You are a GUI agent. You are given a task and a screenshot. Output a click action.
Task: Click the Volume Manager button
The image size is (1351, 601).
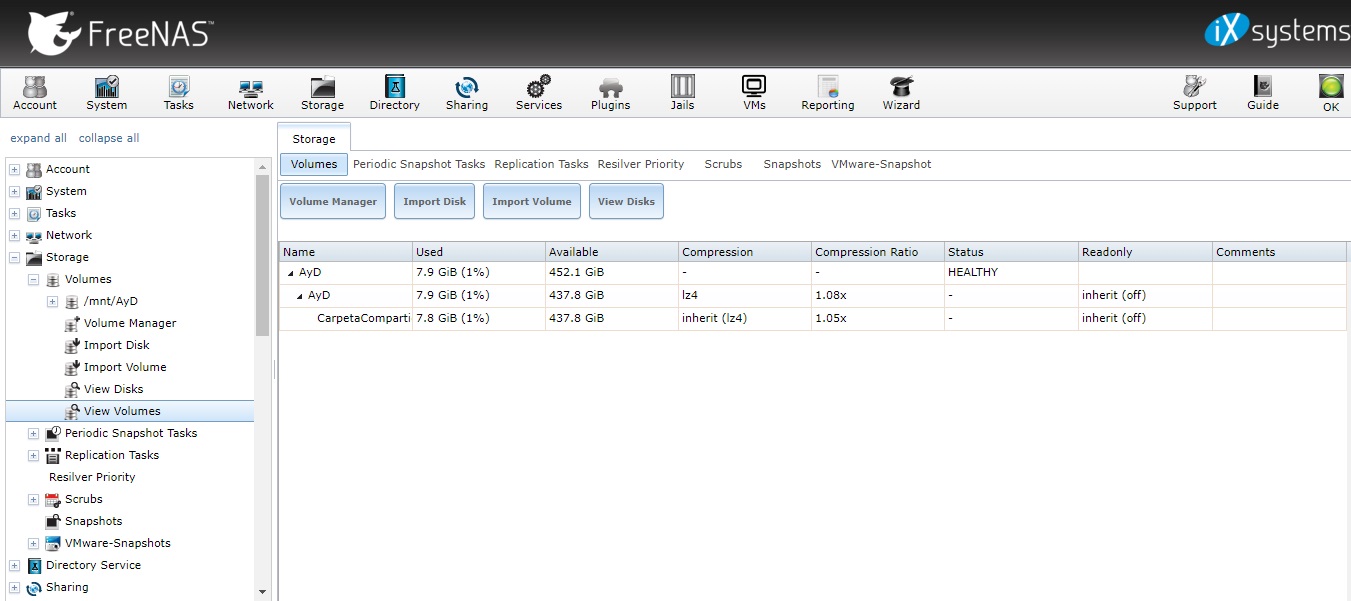(x=333, y=201)
